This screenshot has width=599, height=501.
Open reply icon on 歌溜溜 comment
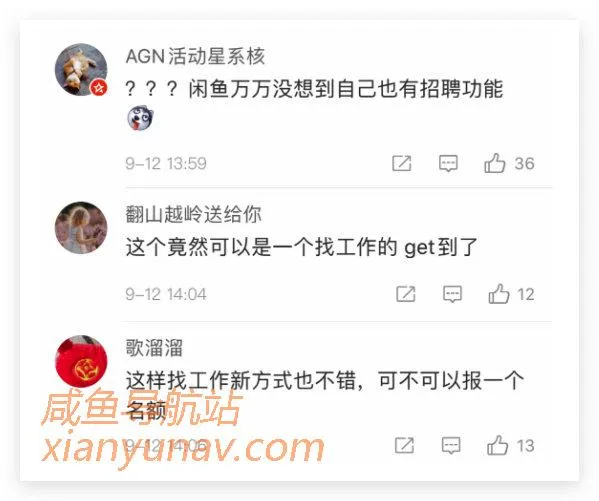(x=451, y=445)
